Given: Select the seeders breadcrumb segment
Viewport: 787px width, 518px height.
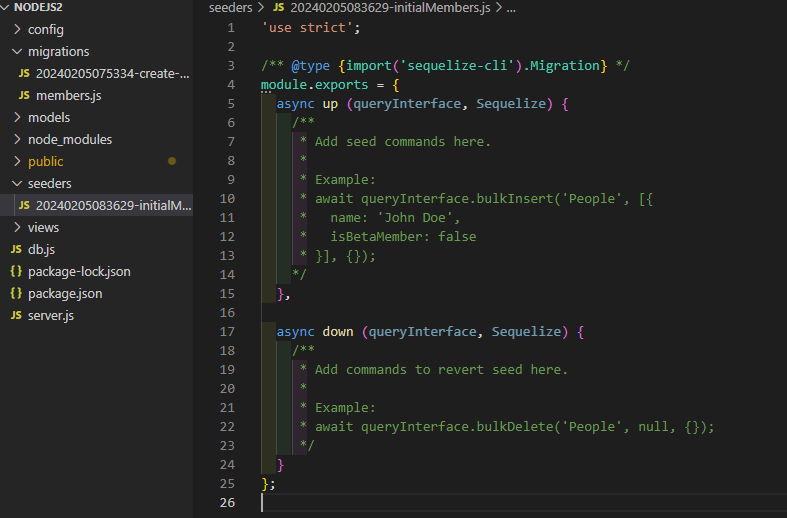Looking at the screenshot, I should pyautogui.click(x=230, y=8).
